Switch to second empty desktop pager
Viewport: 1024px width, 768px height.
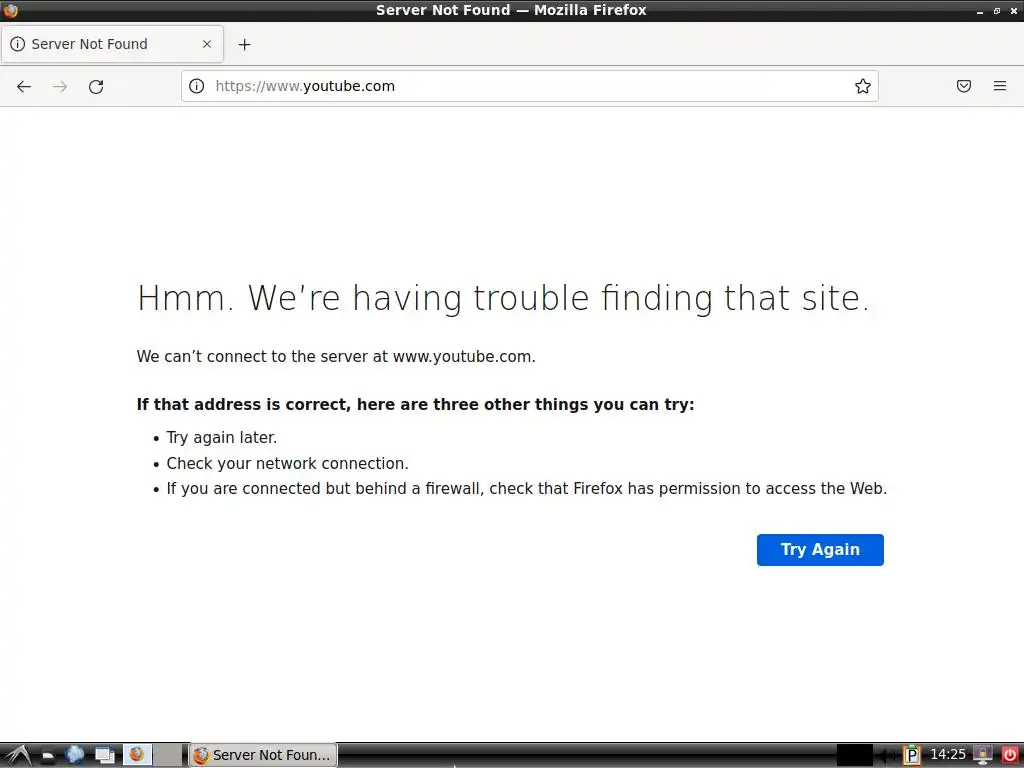click(x=168, y=755)
